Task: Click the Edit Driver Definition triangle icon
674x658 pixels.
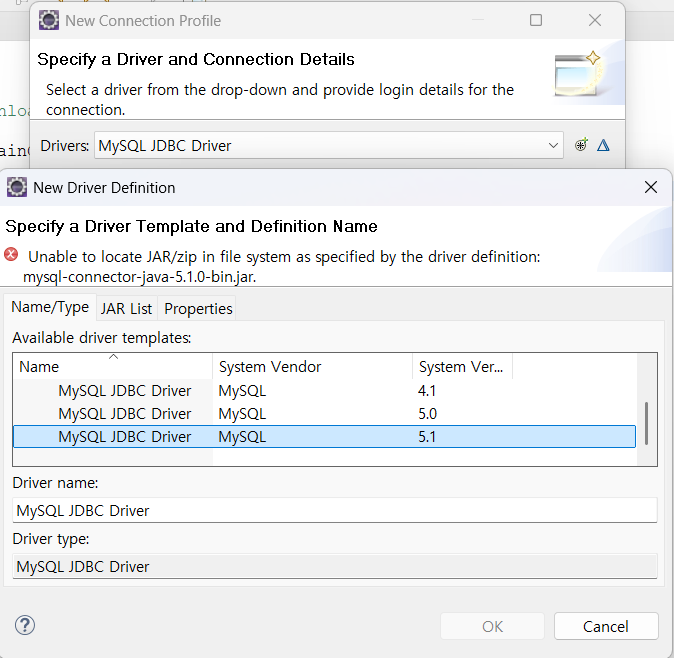Action: point(603,145)
